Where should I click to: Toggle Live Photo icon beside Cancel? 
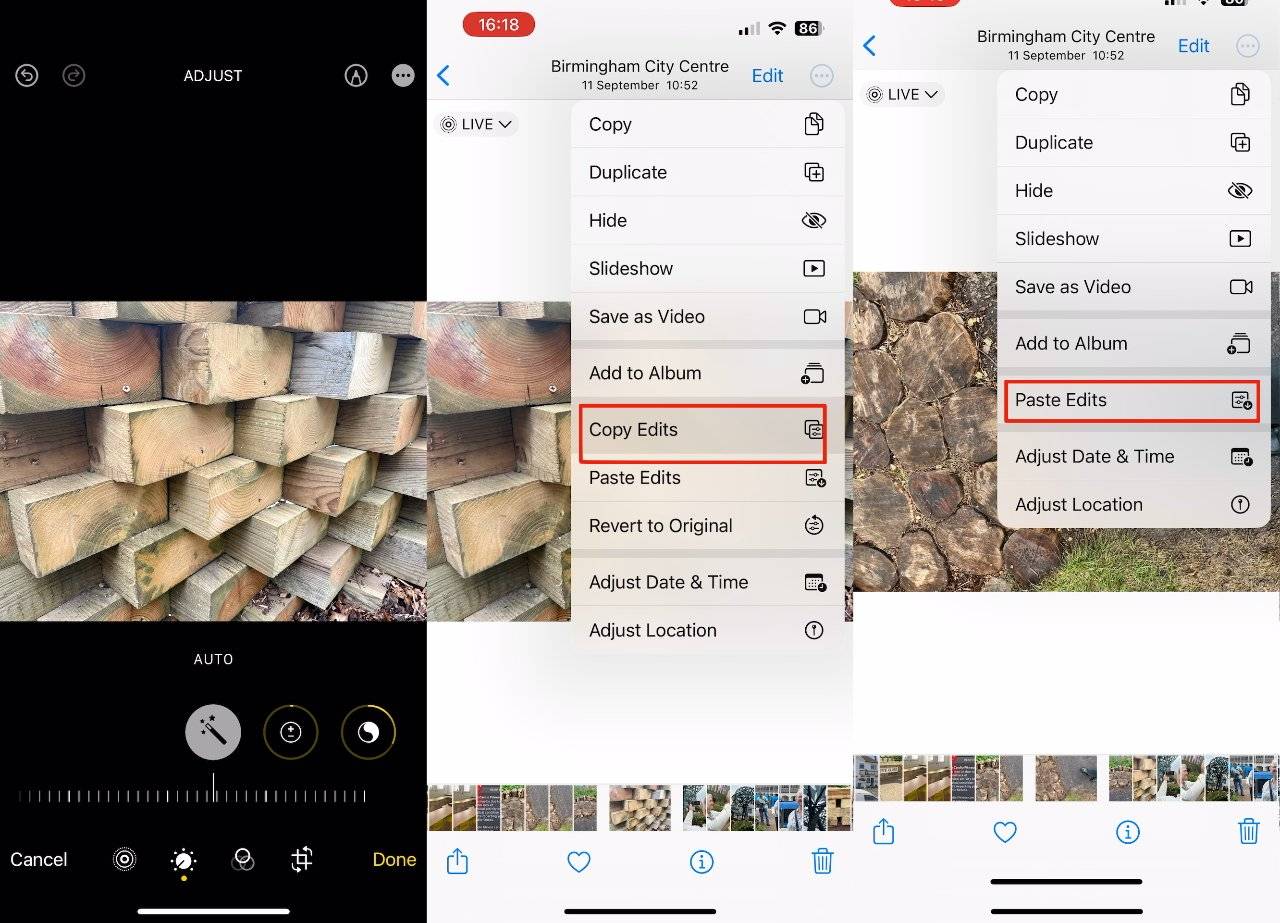click(x=124, y=860)
